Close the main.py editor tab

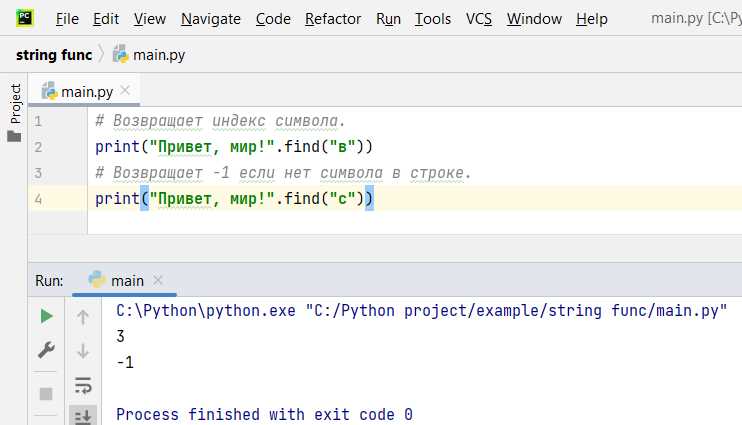(x=125, y=90)
